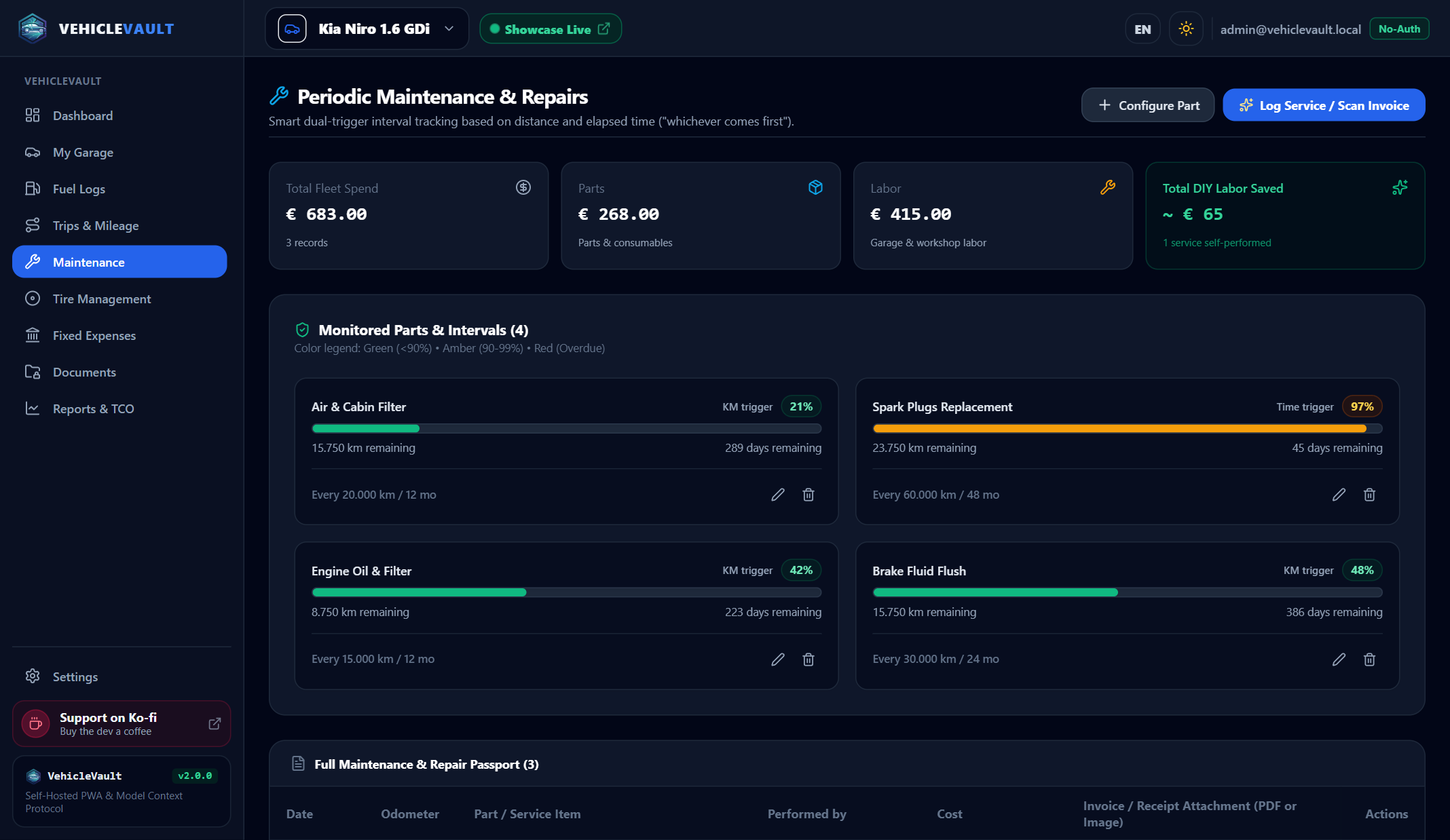Screen dimensions: 1450x840
Task: Click the Engine Oil & Filter progress bar
Action: point(566,592)
